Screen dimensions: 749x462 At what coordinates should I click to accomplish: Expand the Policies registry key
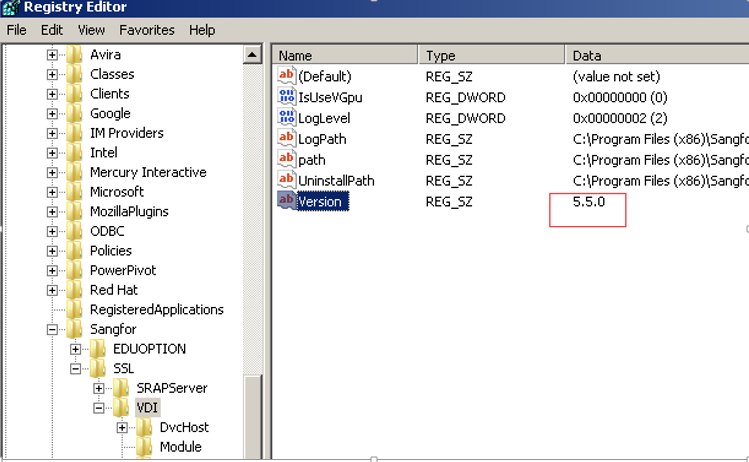click(x=52, y=251)
